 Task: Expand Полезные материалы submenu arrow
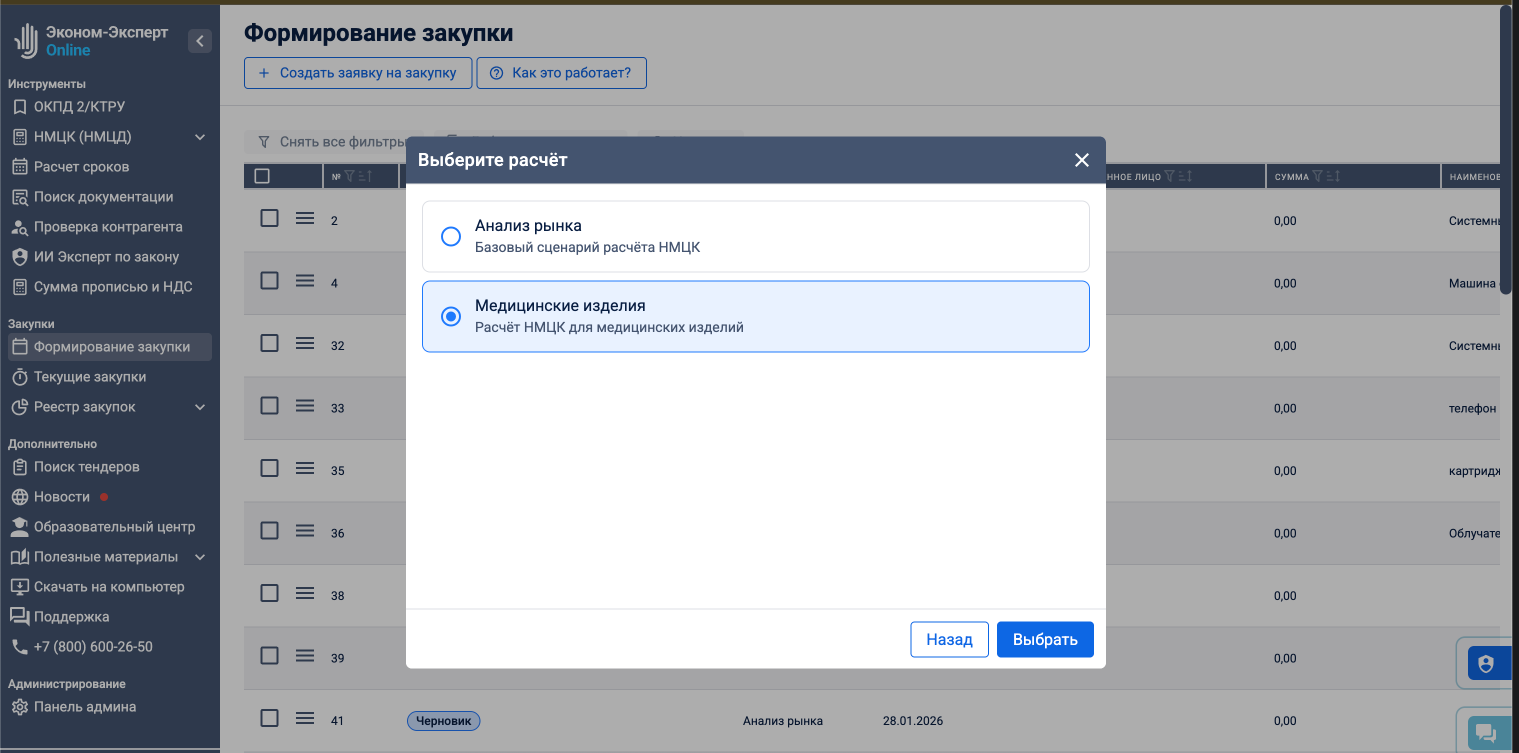pos(200,557)
